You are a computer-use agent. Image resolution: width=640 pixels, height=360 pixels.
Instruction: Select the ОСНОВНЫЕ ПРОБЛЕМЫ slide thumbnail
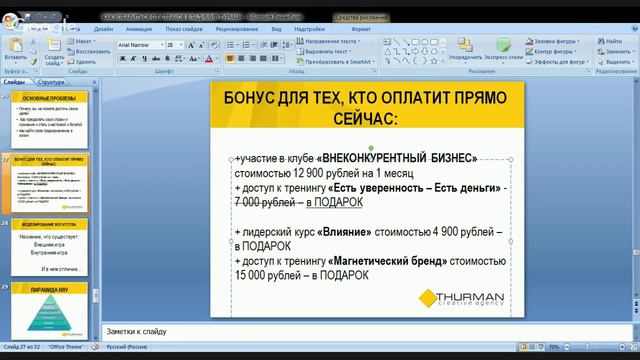click(x=49, y=120)
